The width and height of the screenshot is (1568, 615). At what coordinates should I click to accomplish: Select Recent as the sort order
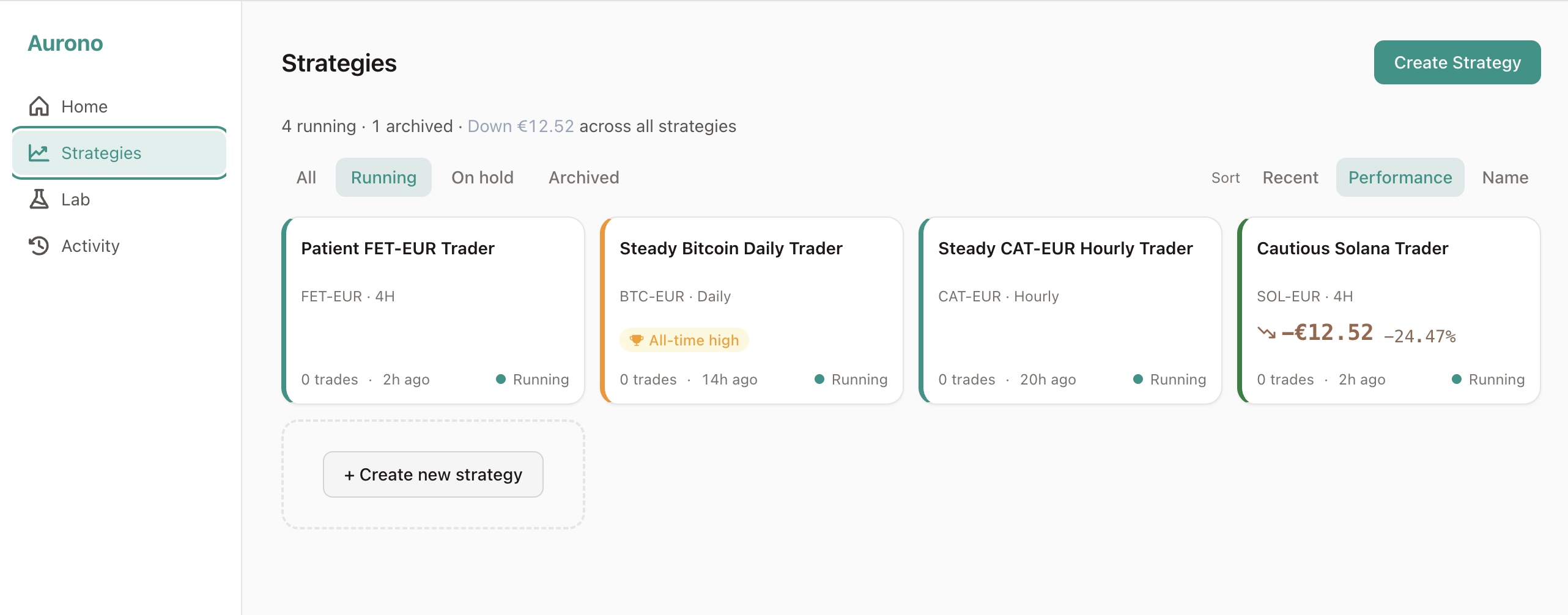[x=1290, y=177]
